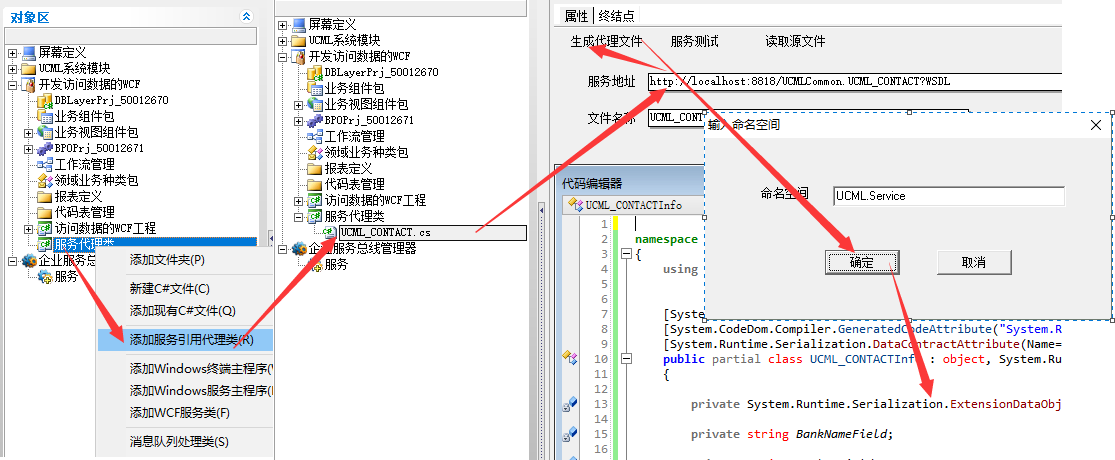The width and height of the screenshot is (1115, 460).
Task: Expand 屏幕定义 node in left object tree
Action: click(x=12, y=53)
